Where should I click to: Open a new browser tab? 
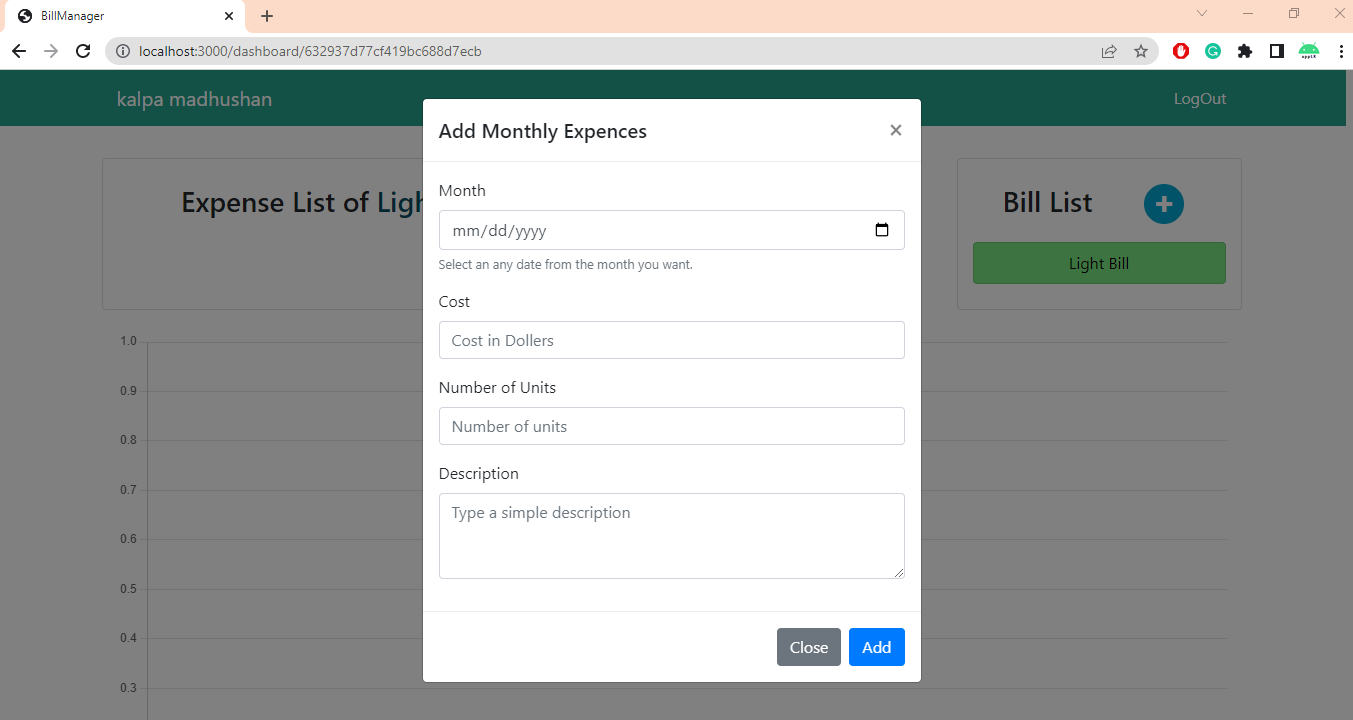coord(266,16)
